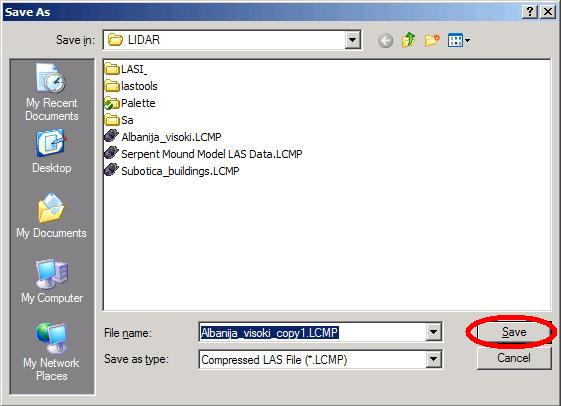561x406 pixels.
Task: Click the Cancel button
Action: tap(514, 358)
